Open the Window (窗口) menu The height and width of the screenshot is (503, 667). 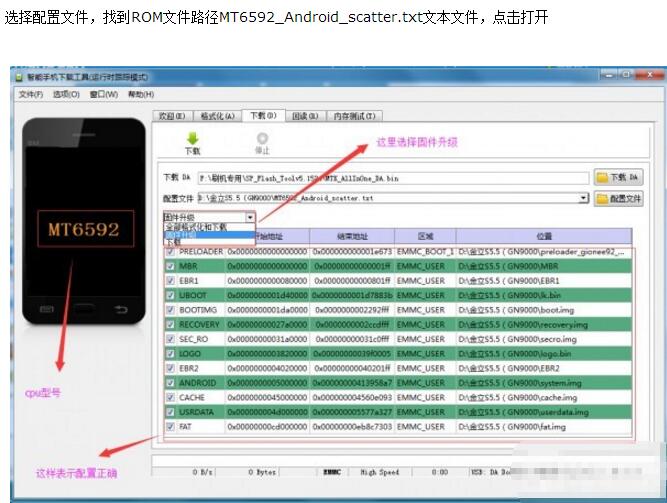[x=104, y=94]
